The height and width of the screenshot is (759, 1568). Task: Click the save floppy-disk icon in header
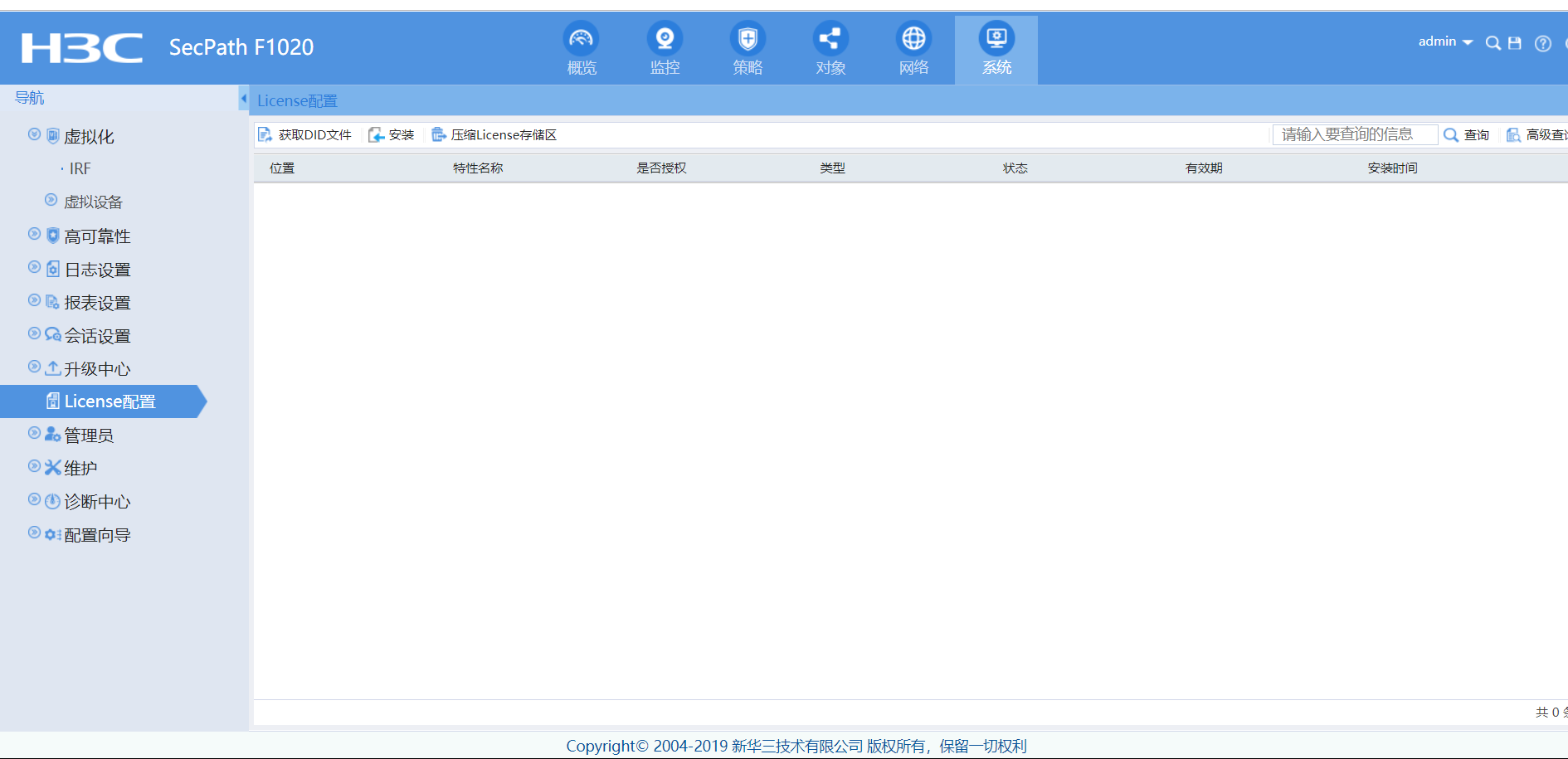(1515, 43)
